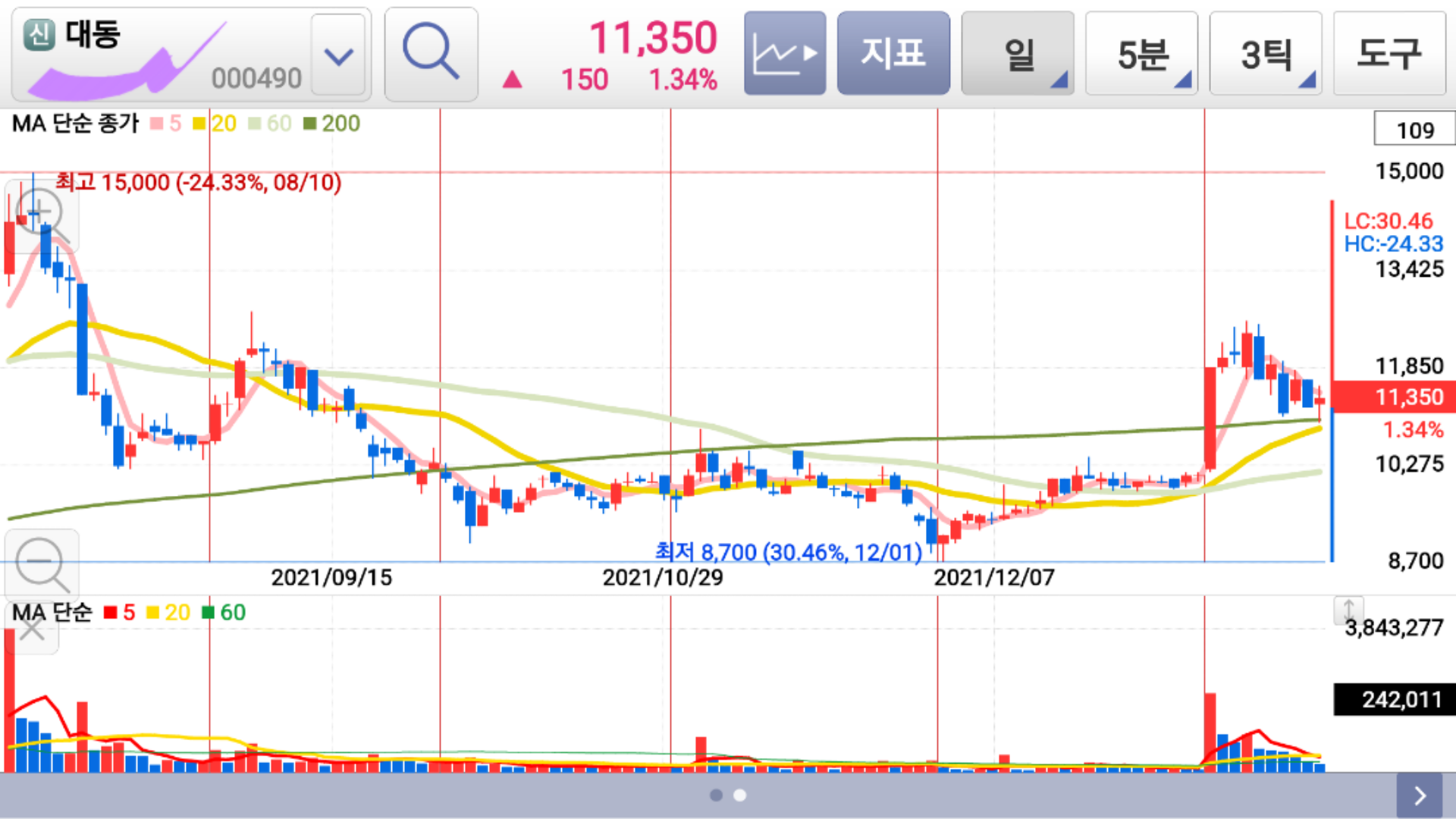The width and height of the screenshot is (1456, 819).
Task: Click the volume MA 60 green legend
Action: click(224, 613)
